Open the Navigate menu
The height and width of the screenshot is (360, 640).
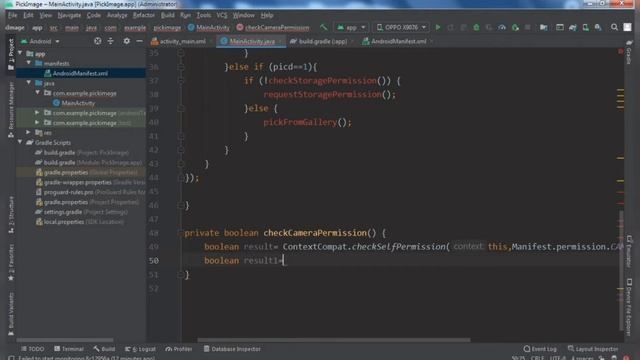[x=69, y=15]
